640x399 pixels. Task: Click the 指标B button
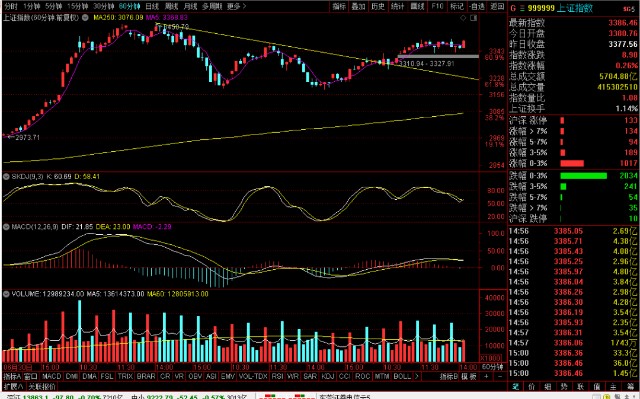(x=449, y=376)
